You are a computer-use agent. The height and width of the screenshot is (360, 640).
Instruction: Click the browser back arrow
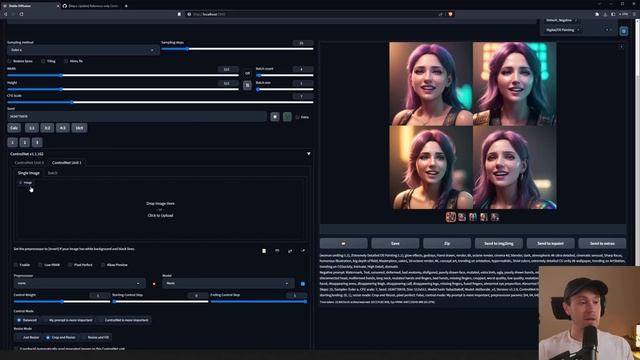pyautogui.click(x=5, y=14)
